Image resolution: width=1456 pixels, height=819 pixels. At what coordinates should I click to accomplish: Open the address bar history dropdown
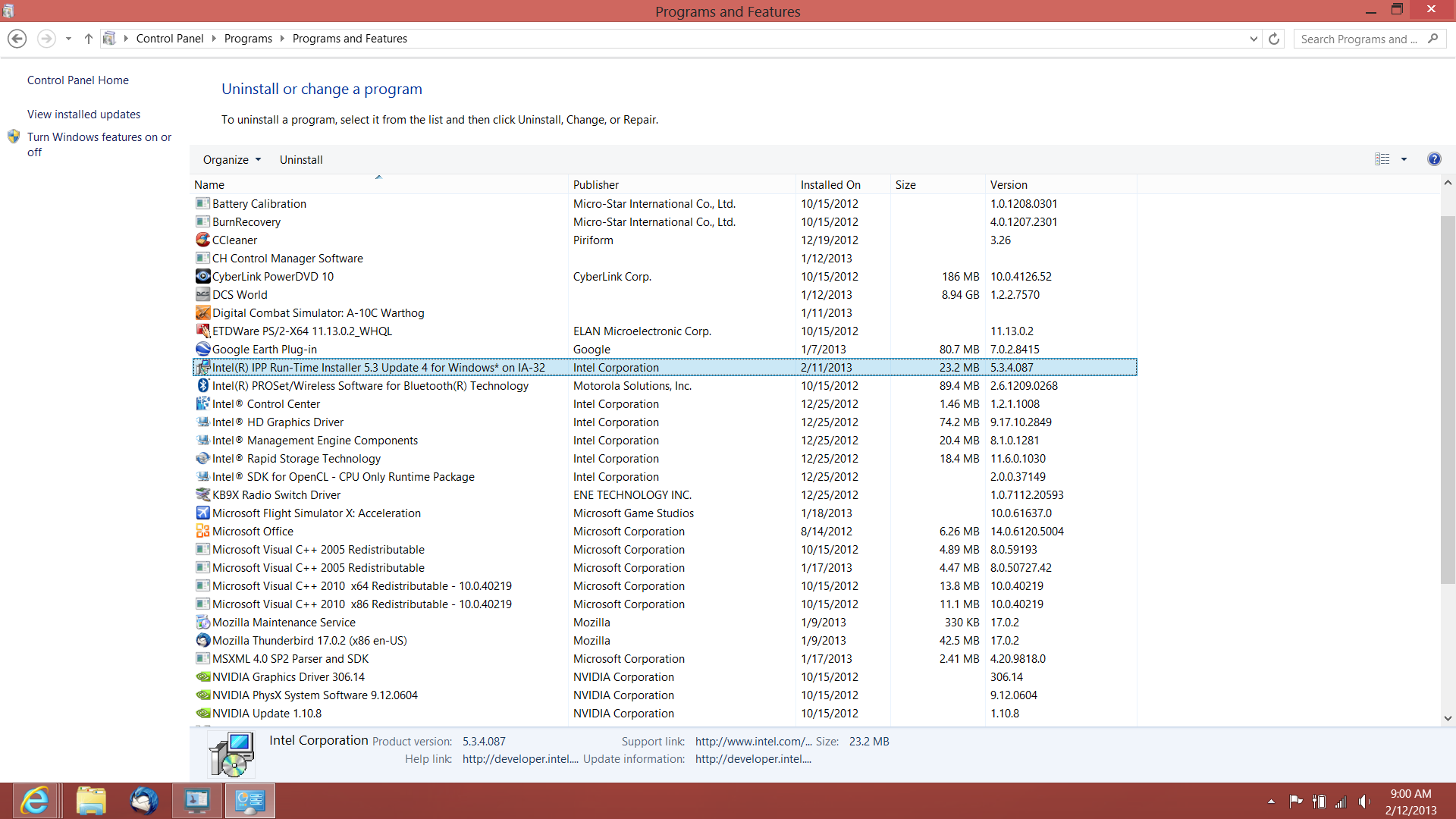(x=1253, y=39)
